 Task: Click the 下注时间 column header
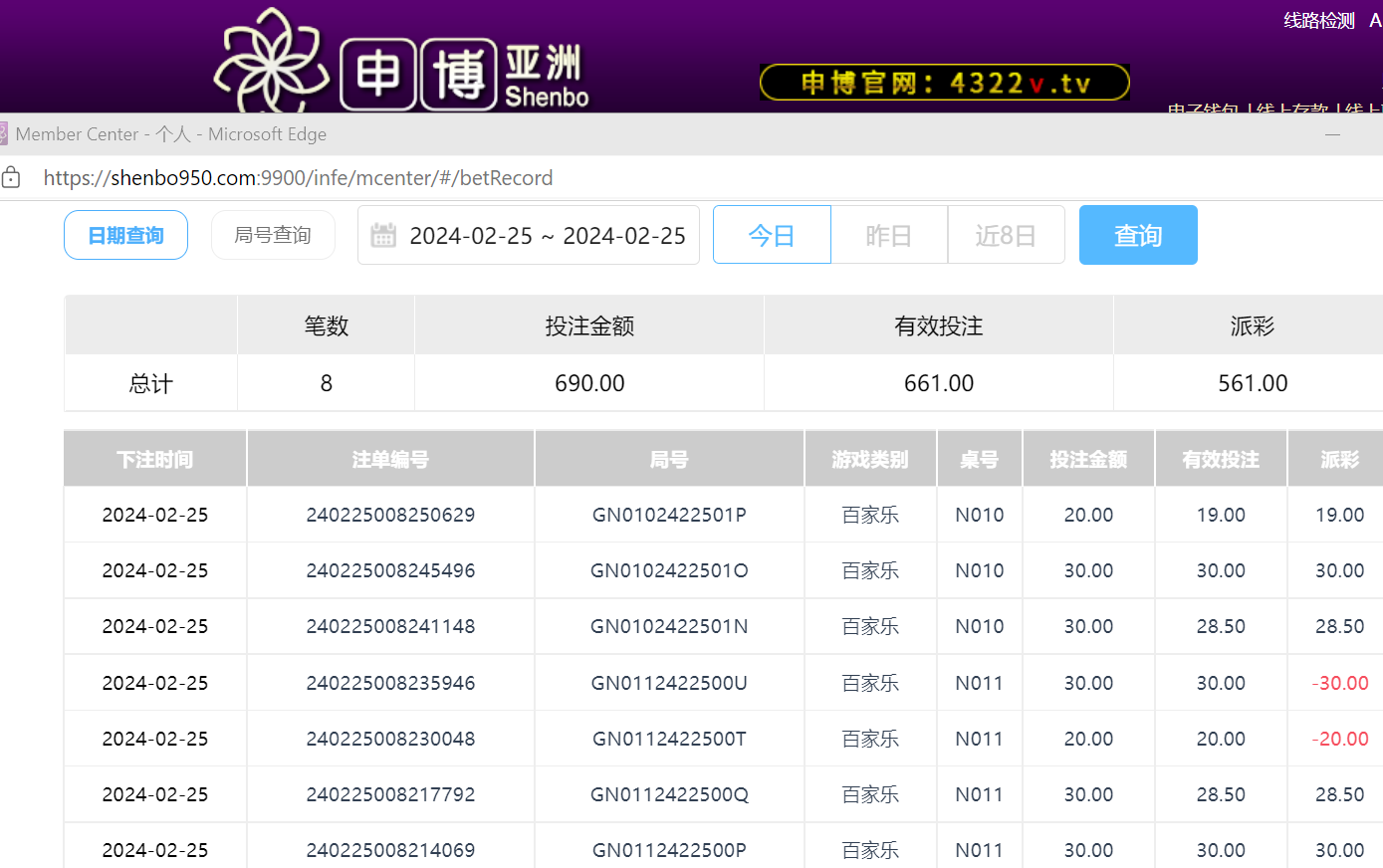155,459
